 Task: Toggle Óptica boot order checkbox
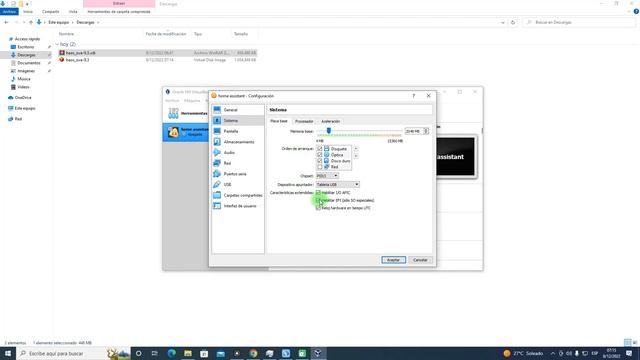click(320, 155)
